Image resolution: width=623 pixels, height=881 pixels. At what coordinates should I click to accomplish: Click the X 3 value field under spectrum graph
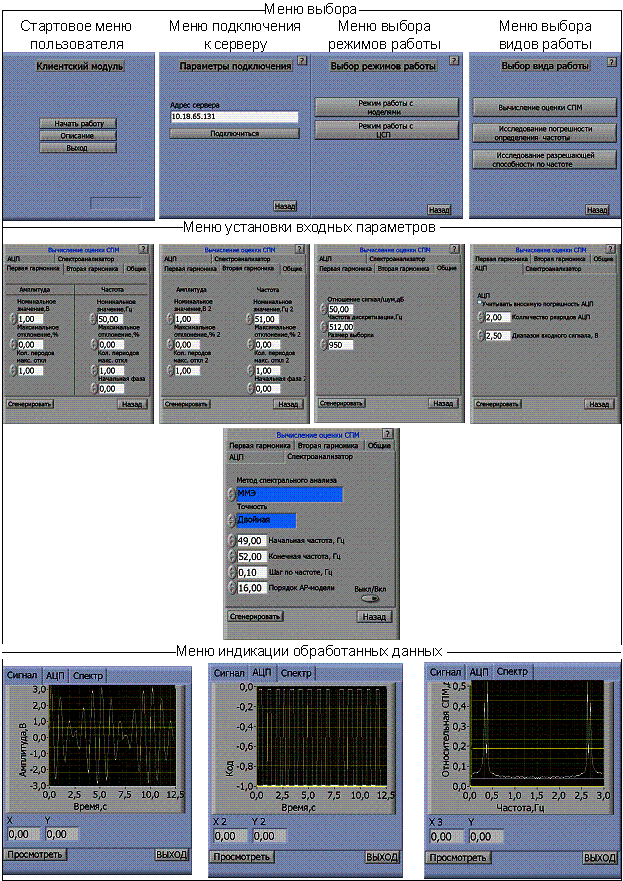(x=447, y=837)
